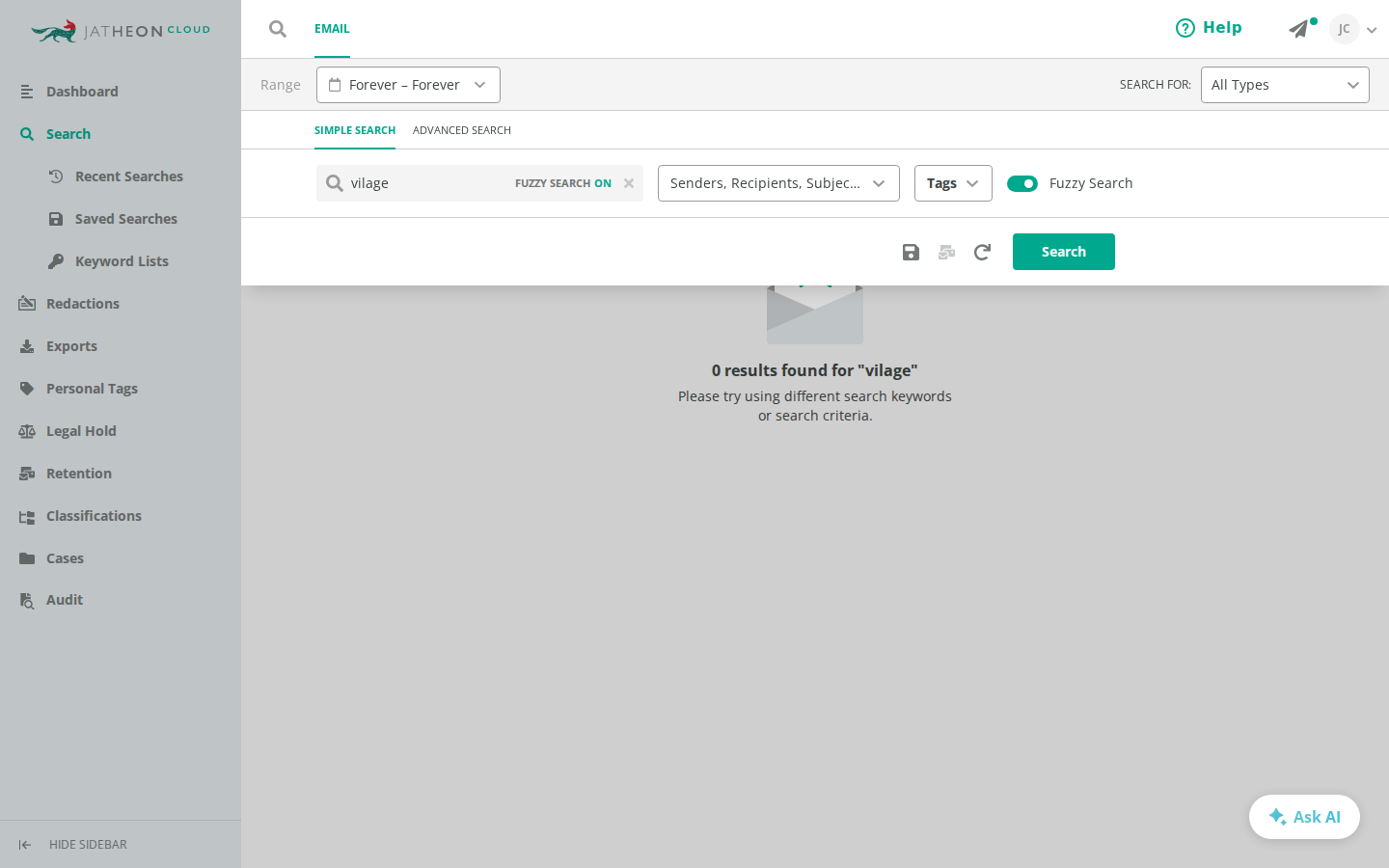The image size is (1389, 868).
Task: Open the Classifications section
Action: click(x=94, y=516)
